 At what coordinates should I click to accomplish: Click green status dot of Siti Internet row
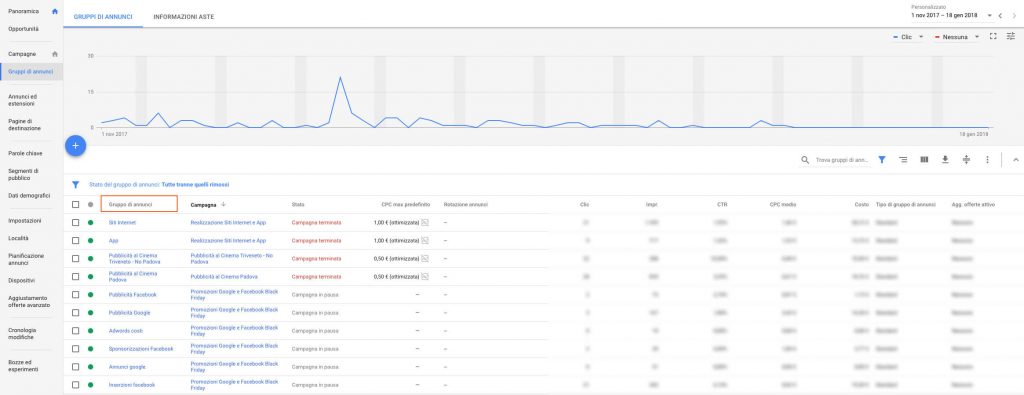(x=90, y=223)
